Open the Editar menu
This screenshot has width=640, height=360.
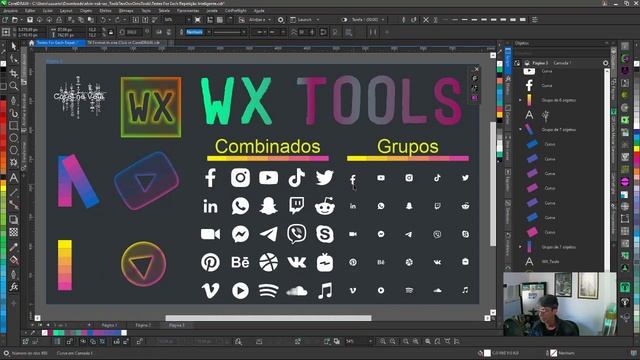click(x=30, y=11)
